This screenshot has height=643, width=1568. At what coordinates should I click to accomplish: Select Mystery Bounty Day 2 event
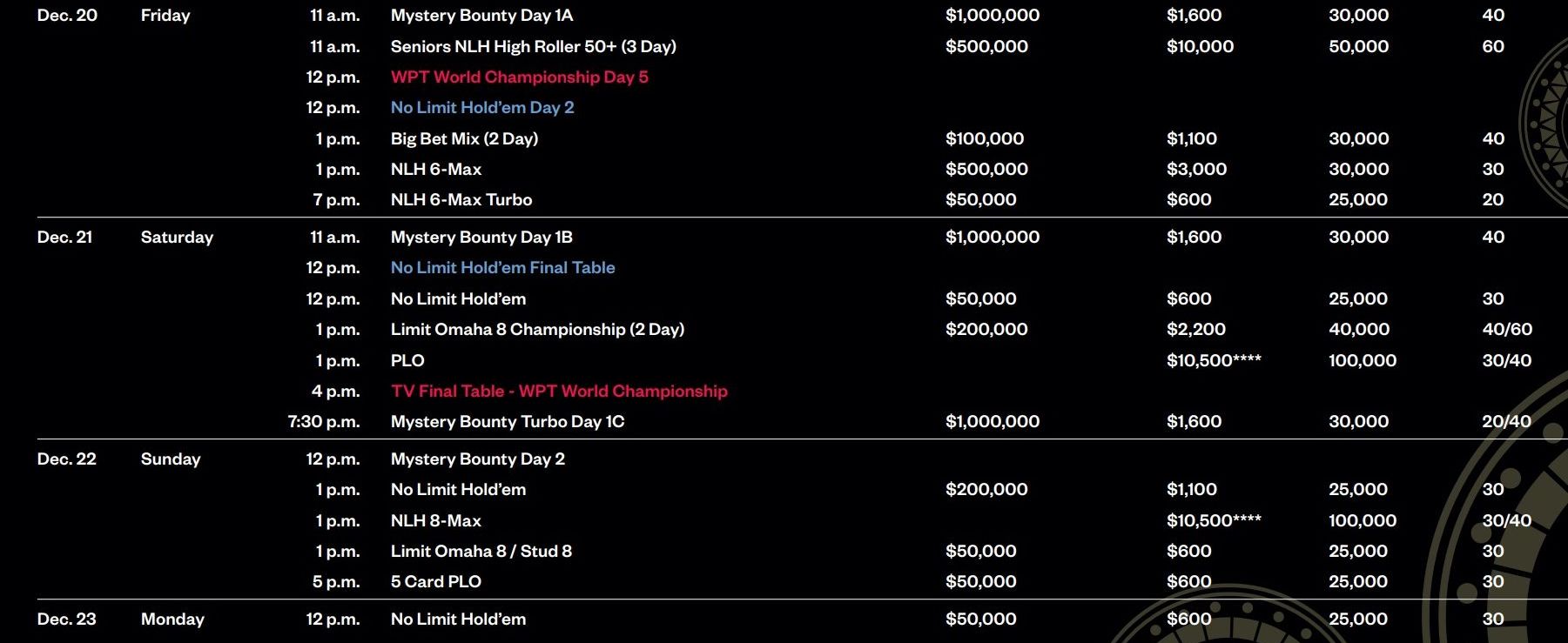pos(477,459)
